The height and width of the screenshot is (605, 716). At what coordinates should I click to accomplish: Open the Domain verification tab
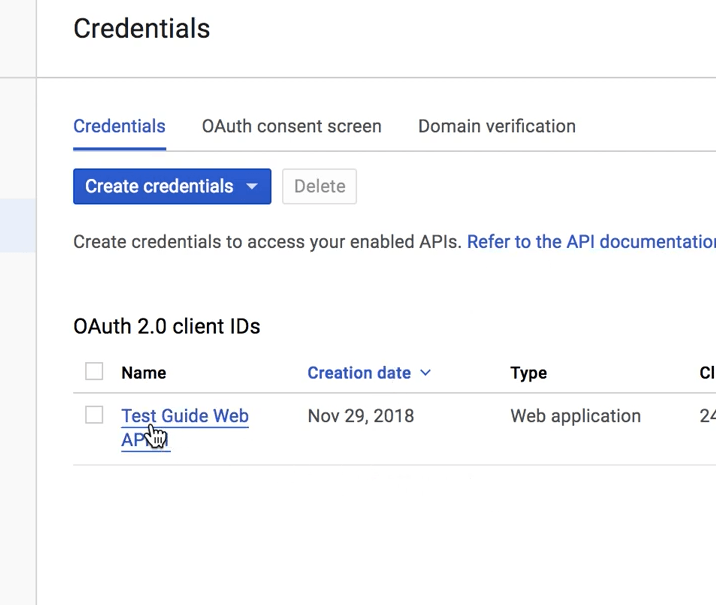(497, 126)
